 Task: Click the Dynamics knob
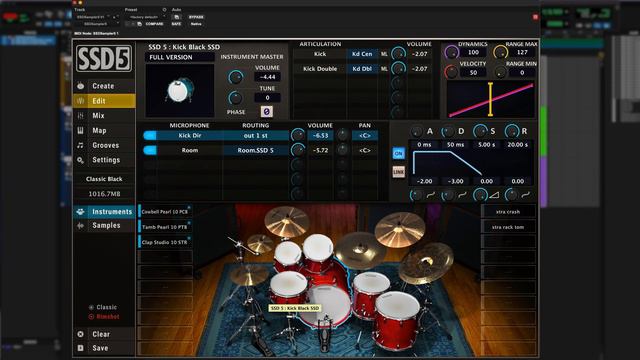click(x=451, y=52)
